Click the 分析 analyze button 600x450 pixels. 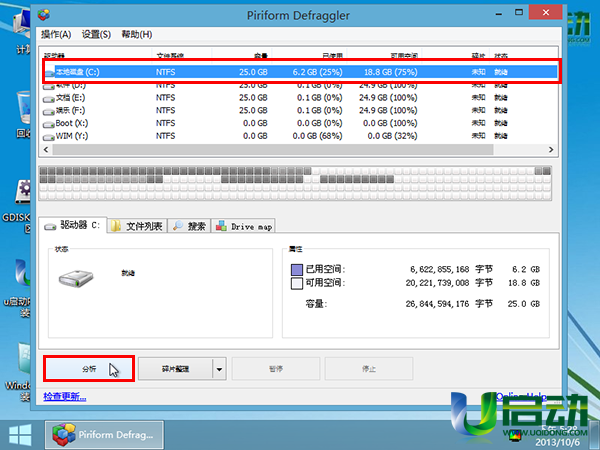tap(89, 369)
